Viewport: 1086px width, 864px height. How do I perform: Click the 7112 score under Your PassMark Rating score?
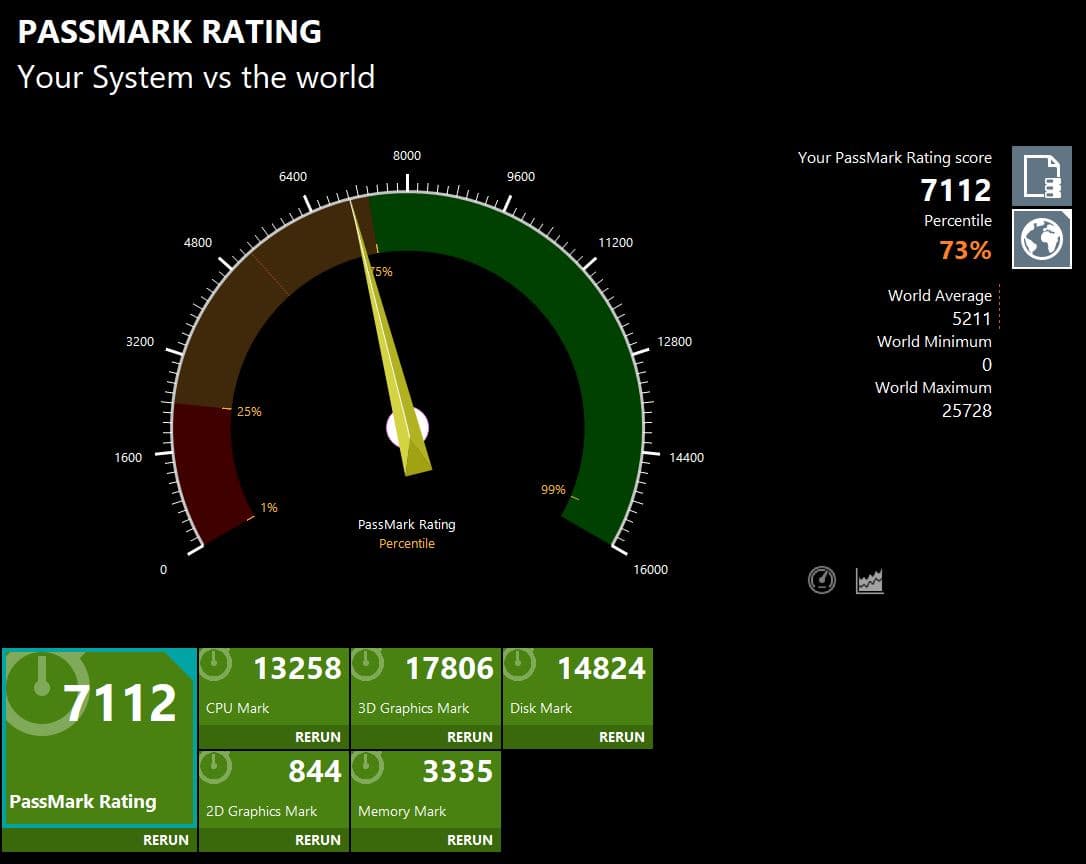pyautogui.click(x=956, y=190)
